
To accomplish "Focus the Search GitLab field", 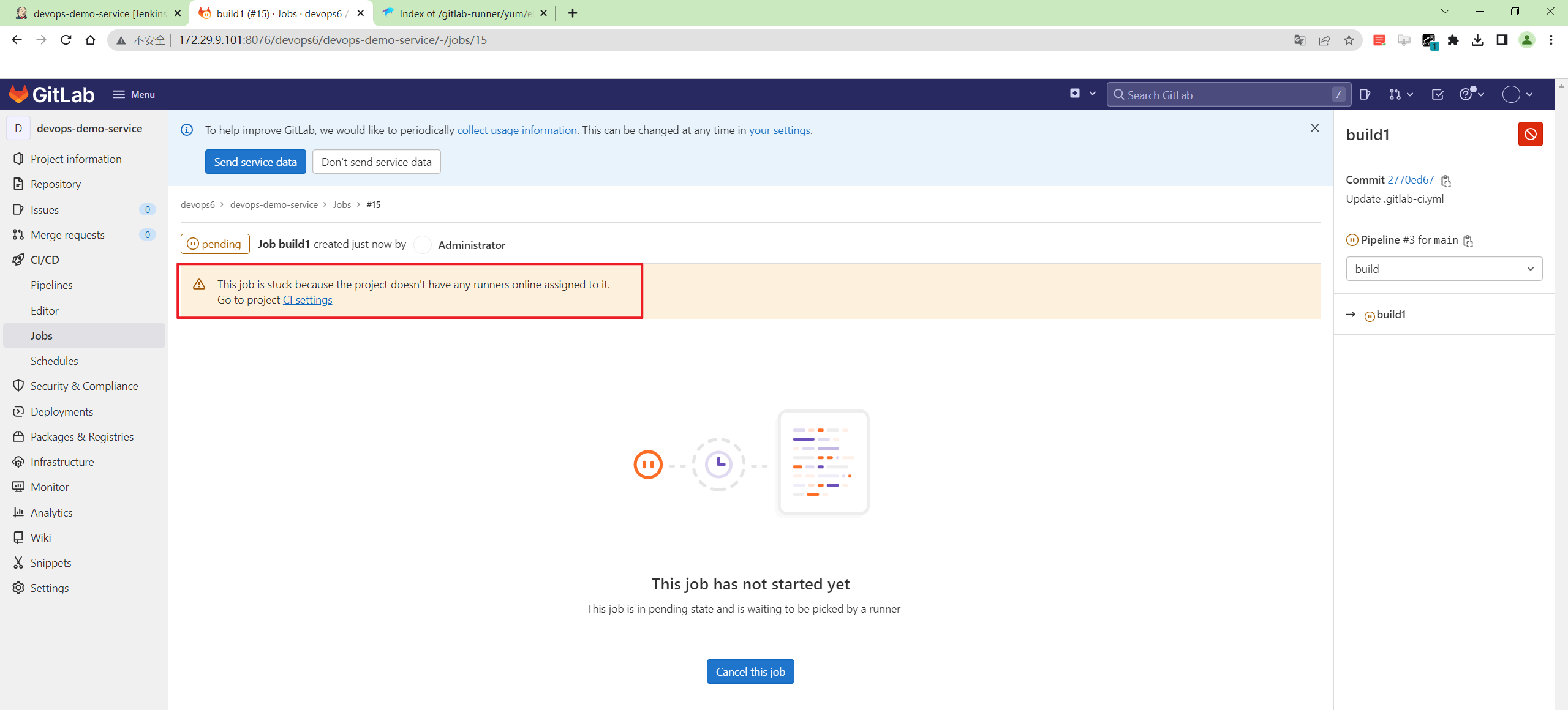I will click(x=1225, y=95).
